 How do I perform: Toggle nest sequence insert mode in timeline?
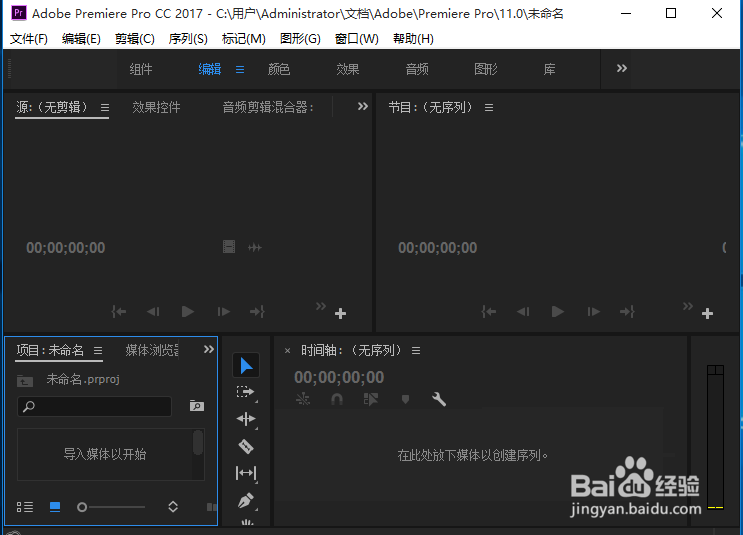click(x=303, y=399)
